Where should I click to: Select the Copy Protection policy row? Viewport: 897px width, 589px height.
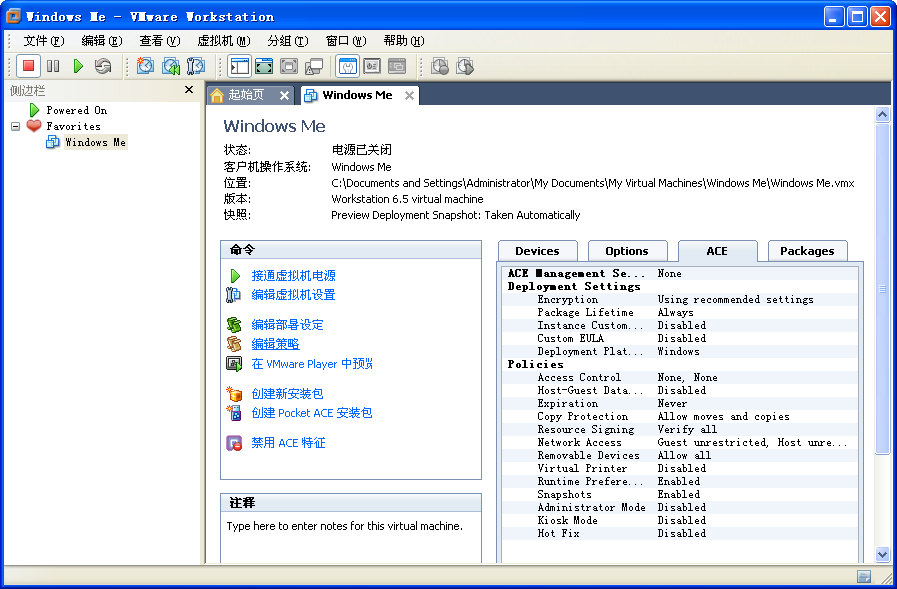680,416
